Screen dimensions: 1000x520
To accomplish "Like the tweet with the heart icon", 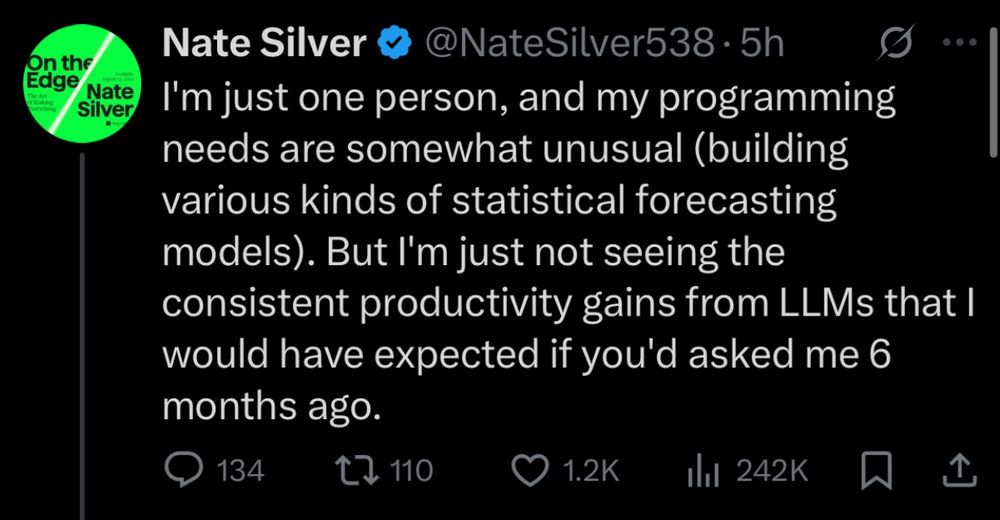I will click(530, 470).
